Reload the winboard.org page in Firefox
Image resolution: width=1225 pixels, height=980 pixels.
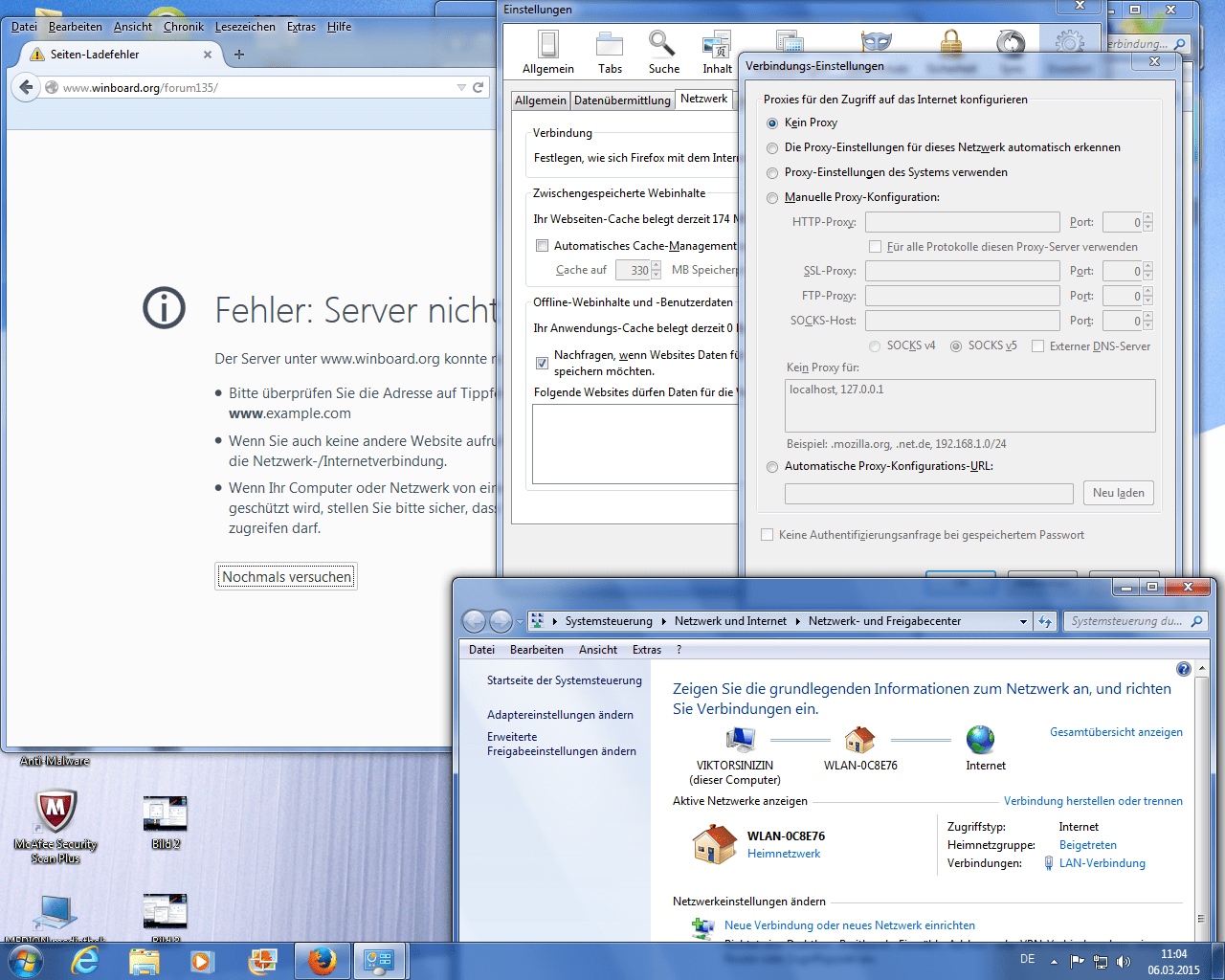coord(479,87)
